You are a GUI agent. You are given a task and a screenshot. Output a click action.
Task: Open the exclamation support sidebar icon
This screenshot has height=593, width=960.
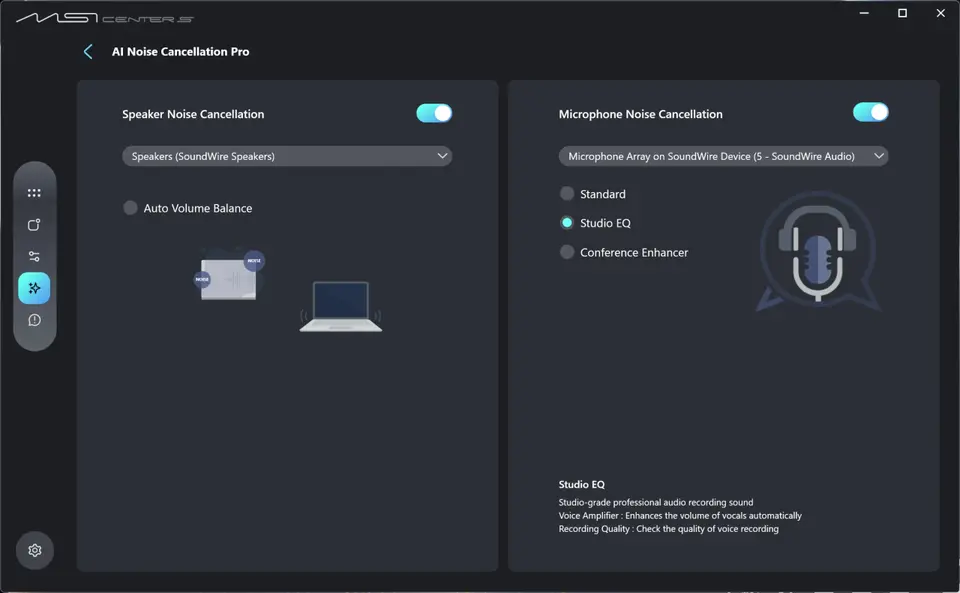coord(34,320)
